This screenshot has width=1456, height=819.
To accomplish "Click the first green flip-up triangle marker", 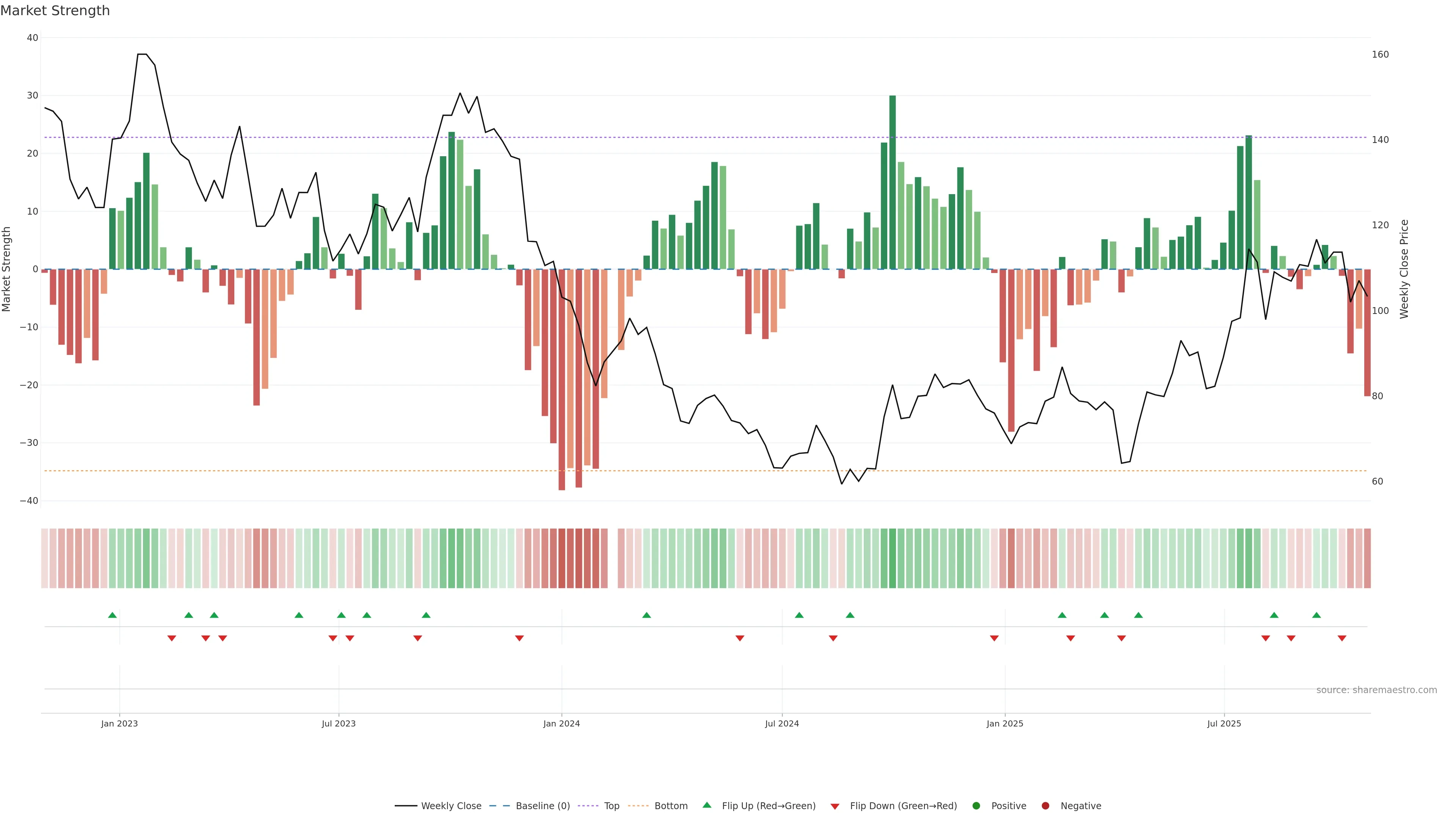I will [x=113, y=615].
